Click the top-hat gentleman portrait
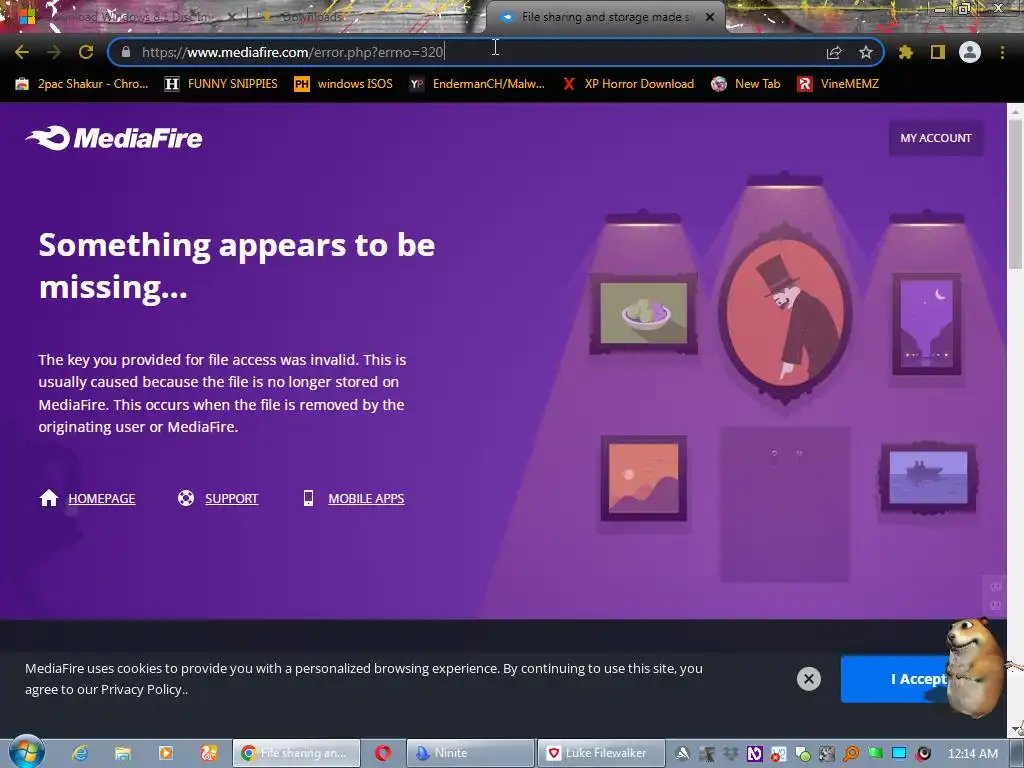This screenshot has height=768, width=1024. tap(785, 312)
